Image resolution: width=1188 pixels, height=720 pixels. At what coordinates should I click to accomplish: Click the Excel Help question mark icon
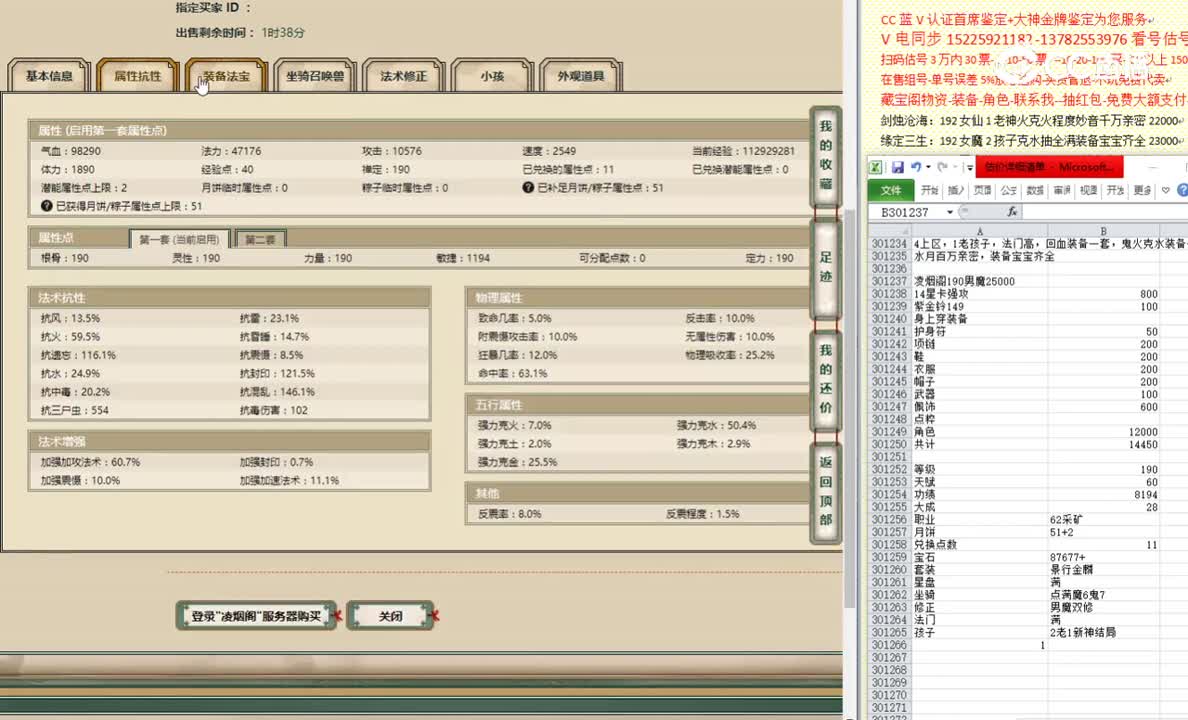pyautogui.click(x=1183, y=190)
